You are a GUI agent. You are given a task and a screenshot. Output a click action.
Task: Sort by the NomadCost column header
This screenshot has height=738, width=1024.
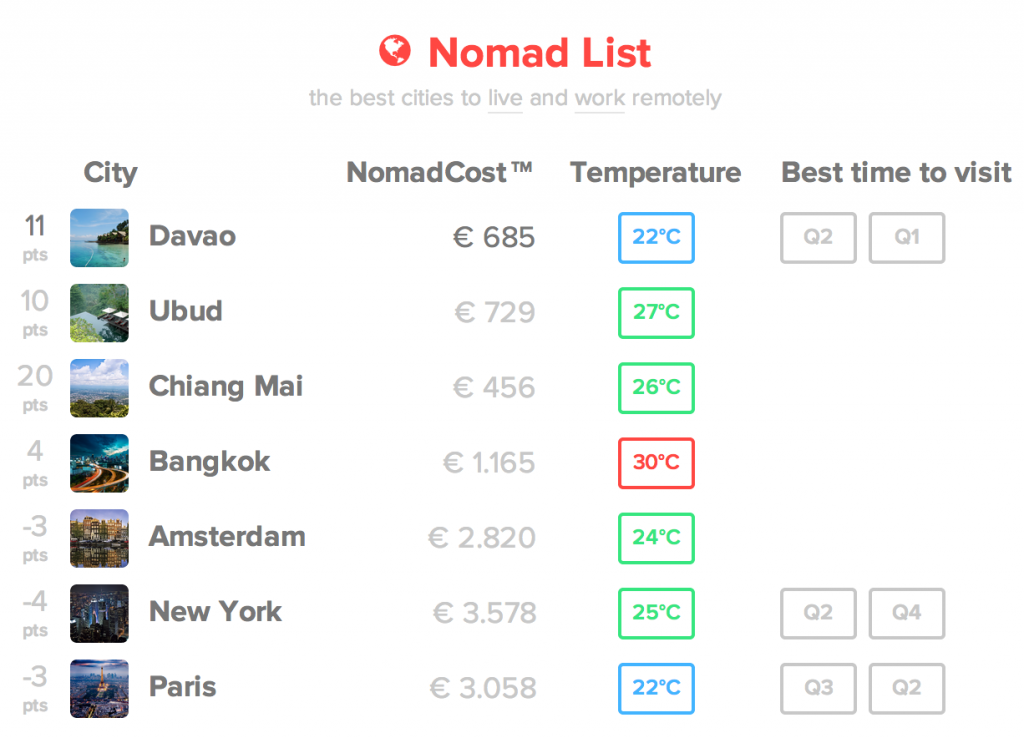[x=439, y=172]
